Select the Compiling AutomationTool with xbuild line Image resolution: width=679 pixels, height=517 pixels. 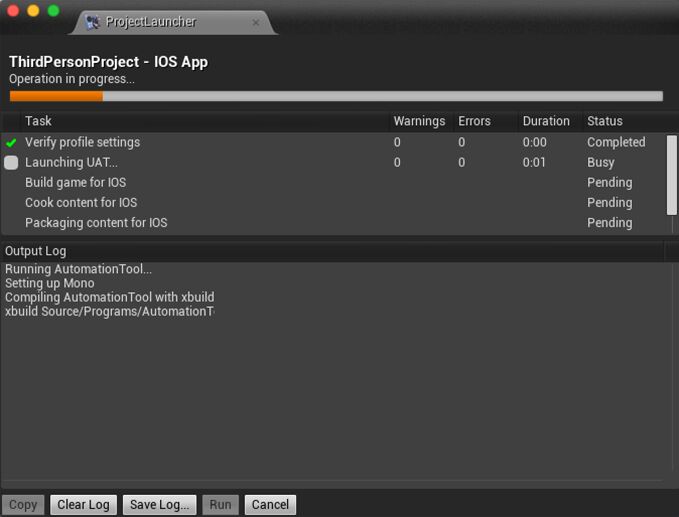pyautogui.click(x=110, y=297)
